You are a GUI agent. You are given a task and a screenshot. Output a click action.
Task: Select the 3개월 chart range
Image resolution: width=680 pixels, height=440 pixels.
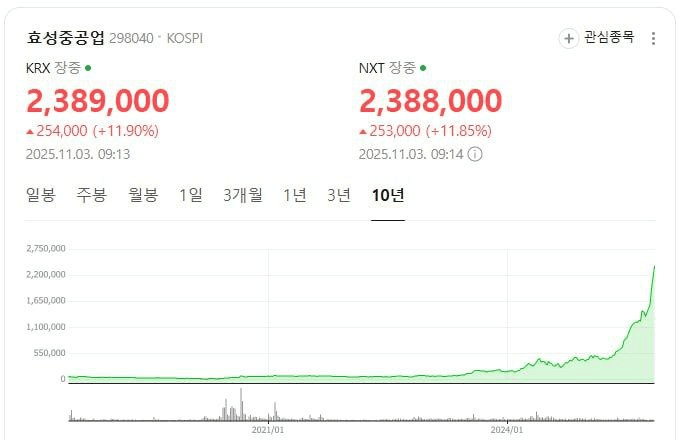(x=243, y=195)
